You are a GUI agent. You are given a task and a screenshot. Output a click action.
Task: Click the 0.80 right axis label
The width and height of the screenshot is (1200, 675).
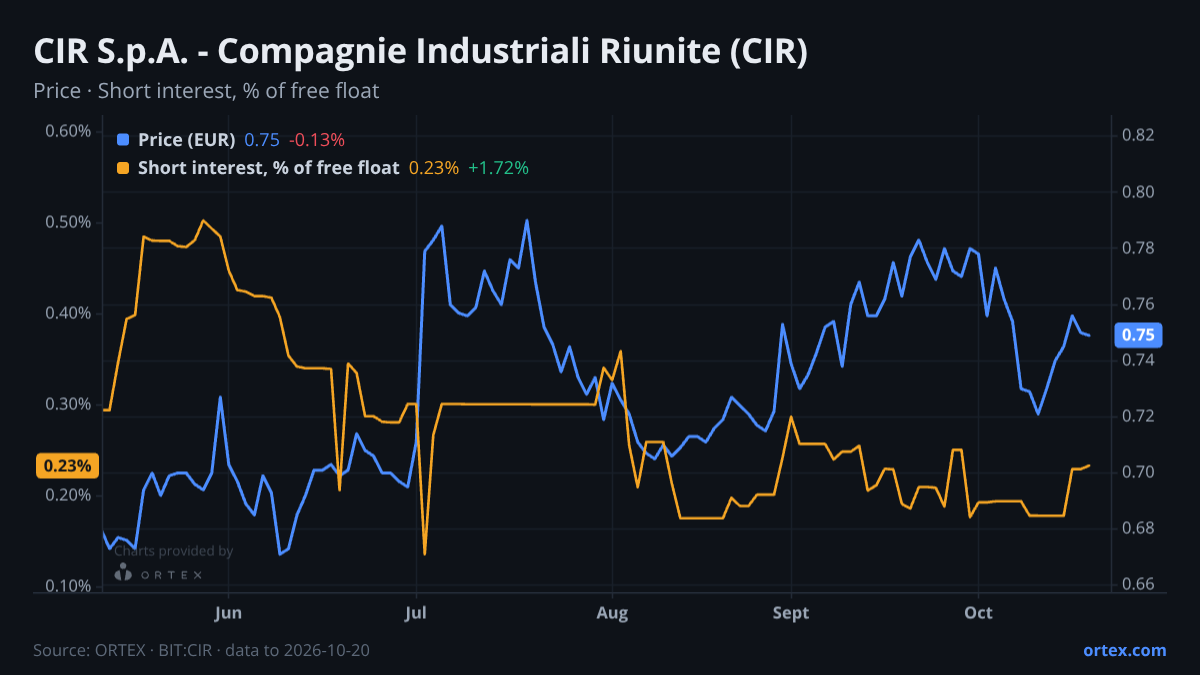pos(1139,191)
